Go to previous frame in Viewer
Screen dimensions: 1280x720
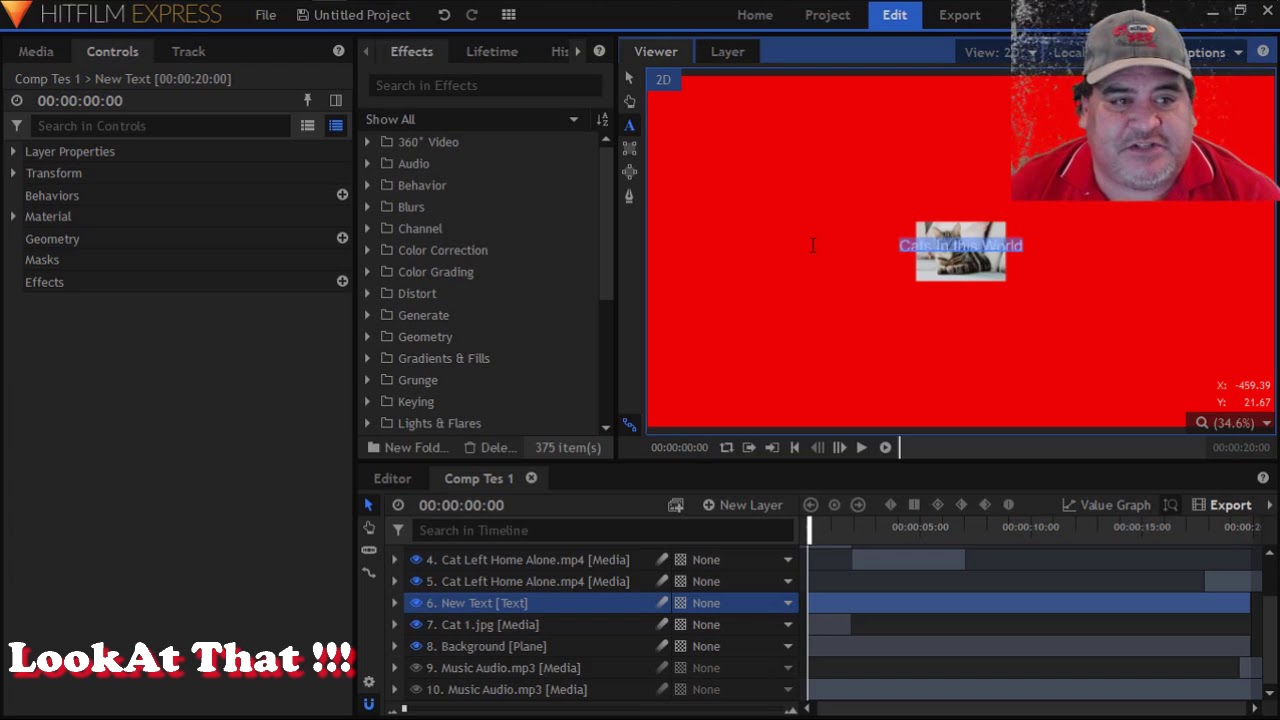pyautogui.click(x=817, y=448)
